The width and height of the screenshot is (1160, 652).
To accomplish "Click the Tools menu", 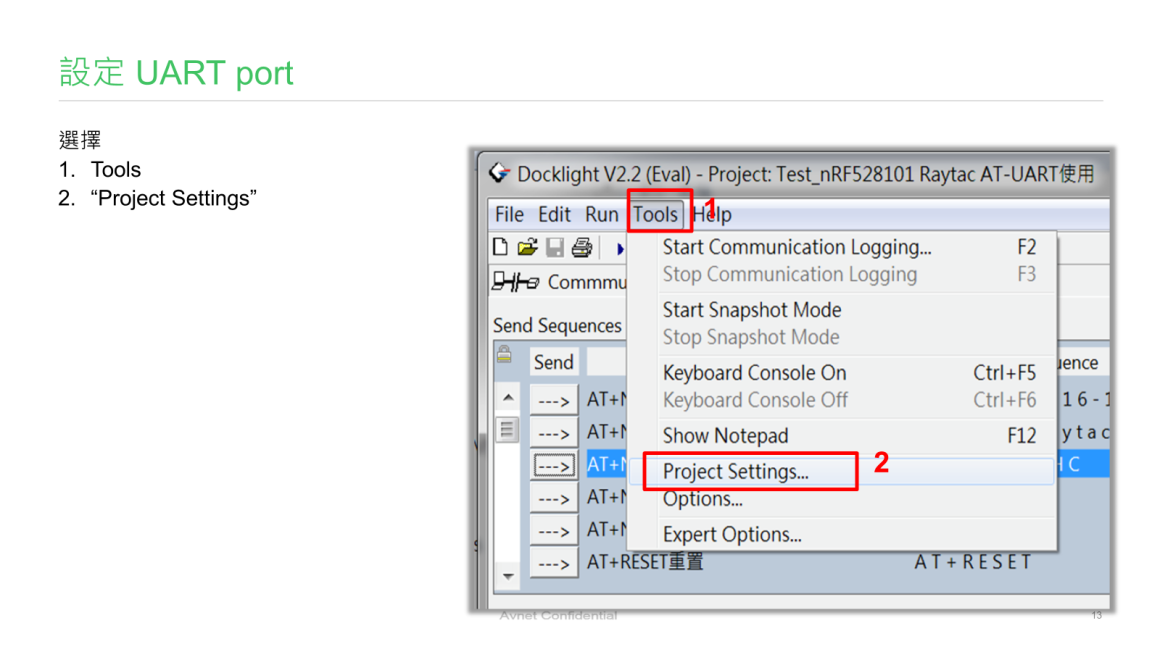I will click(655, 214).
